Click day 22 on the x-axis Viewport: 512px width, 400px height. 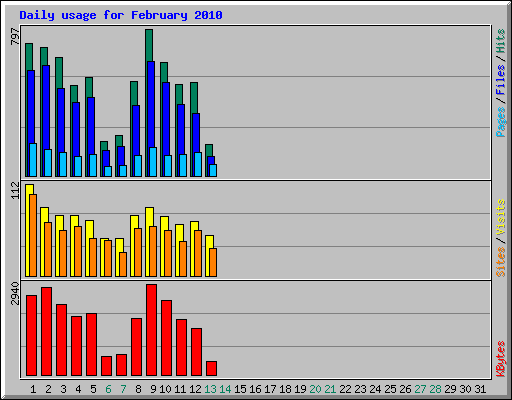[x=345, y=389]
